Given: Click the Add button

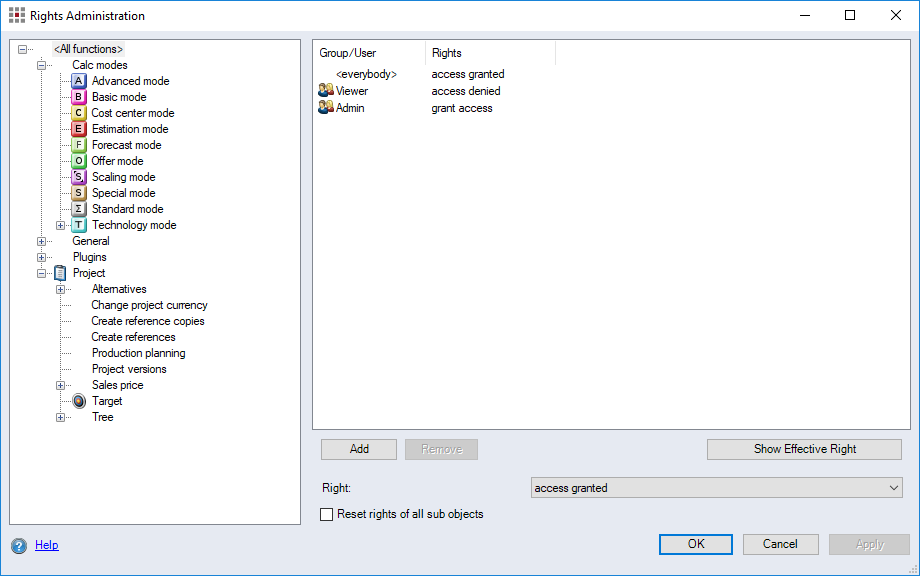Looking at the screenshot, I should (x=359, y=449).
